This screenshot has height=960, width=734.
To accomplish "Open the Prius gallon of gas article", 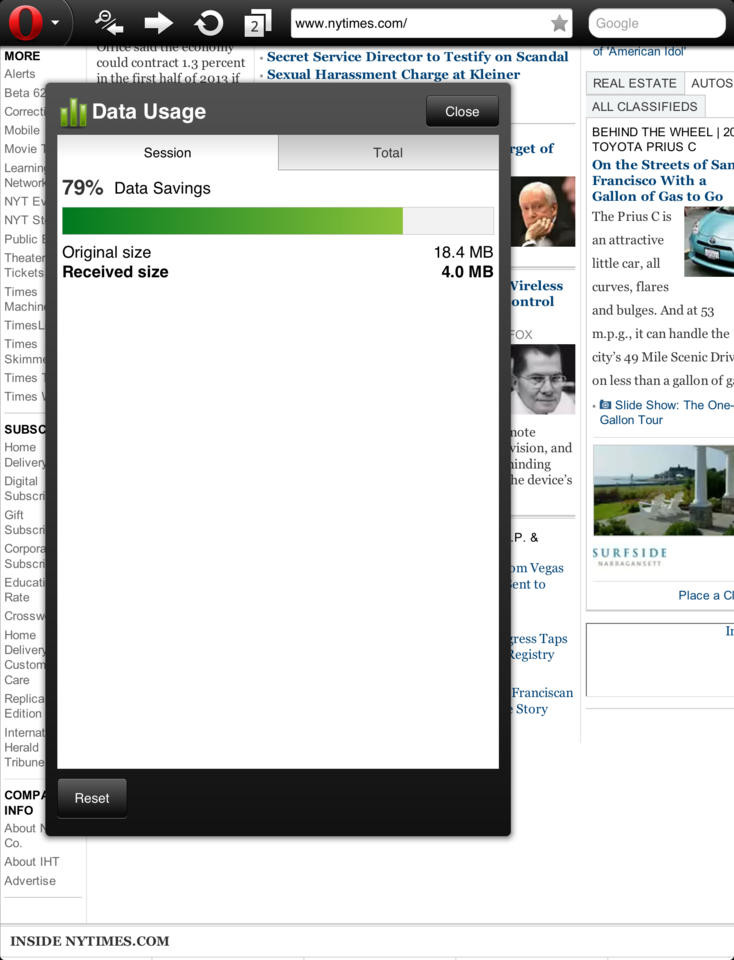I will click(661, 180).
